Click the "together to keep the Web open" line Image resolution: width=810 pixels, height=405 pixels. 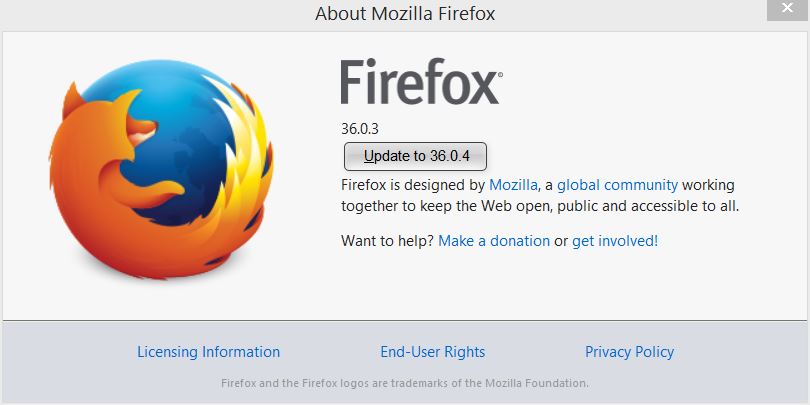540,206
